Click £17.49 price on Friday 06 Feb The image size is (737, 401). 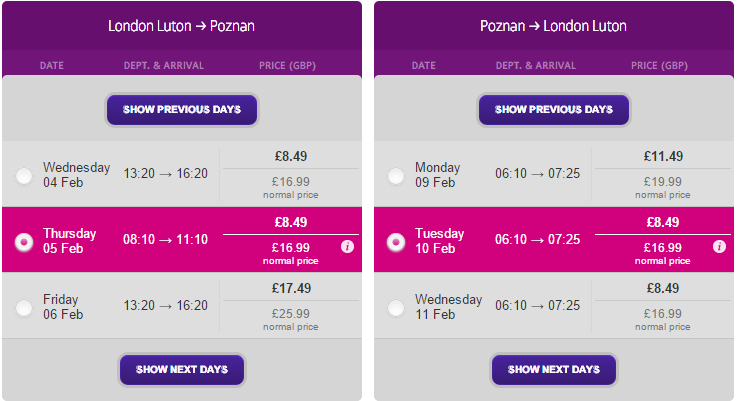point(291,288)
